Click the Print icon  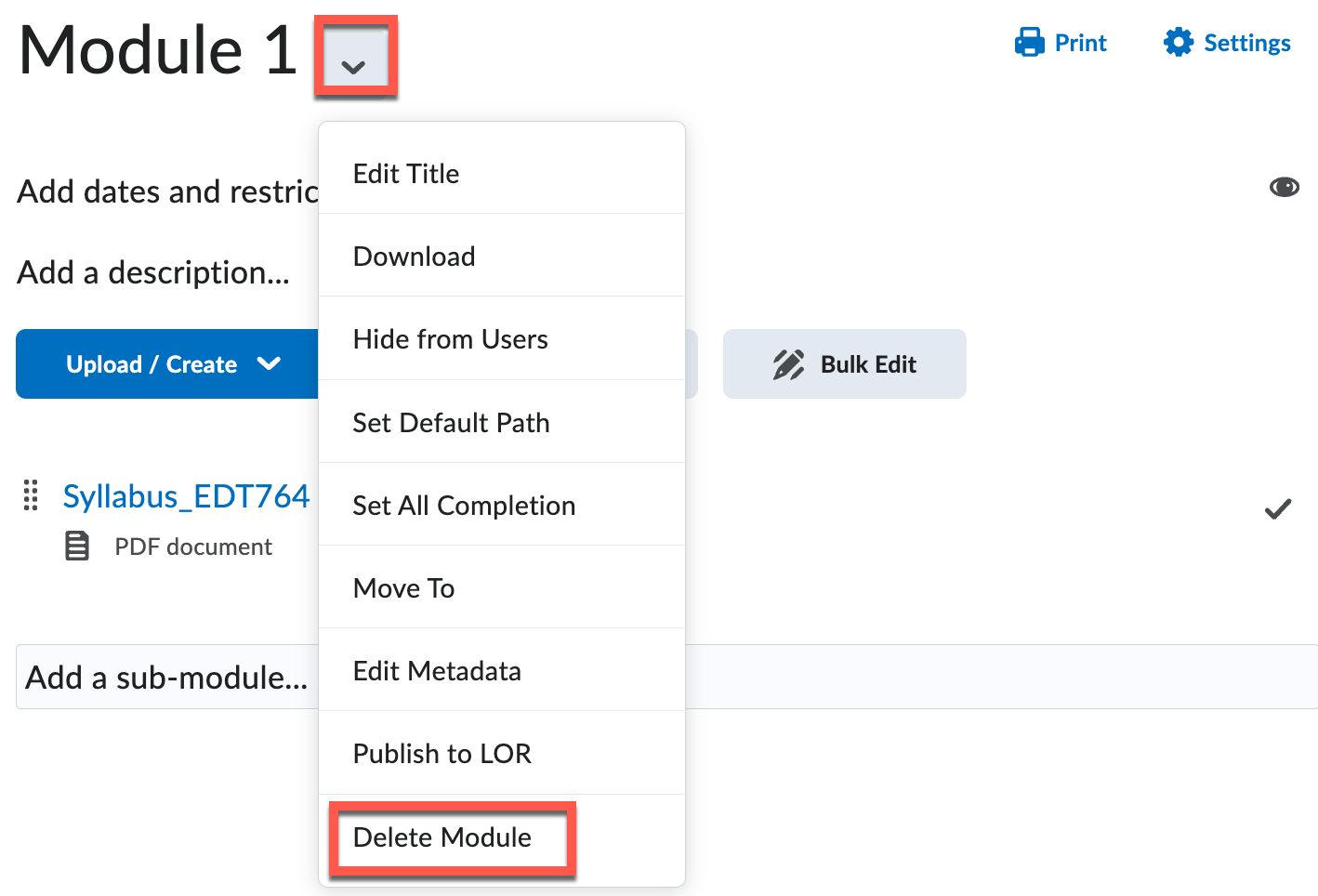(1028, 42)
